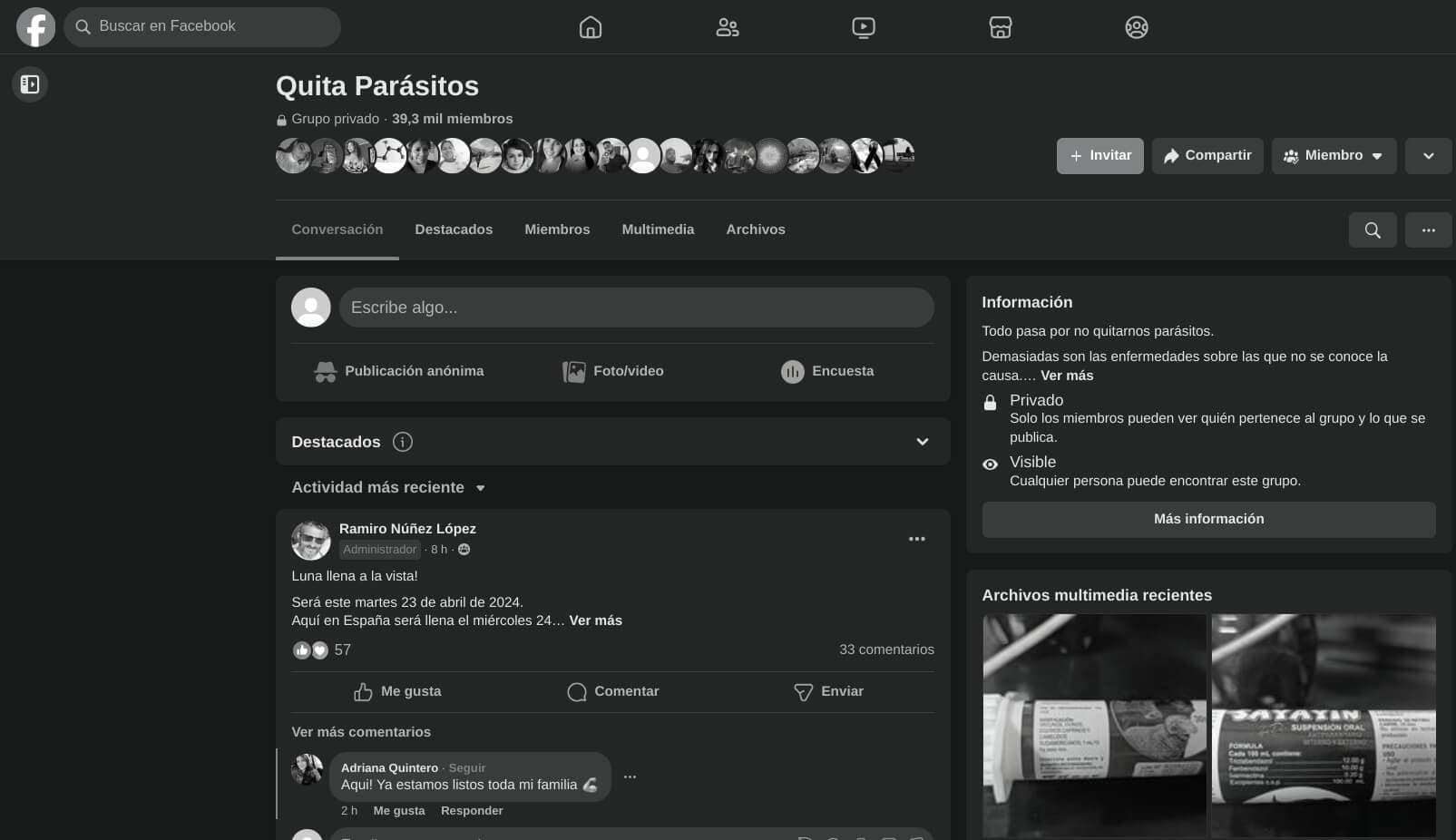
Task: Open the Marketplace icon
Action: point(1001,27)
